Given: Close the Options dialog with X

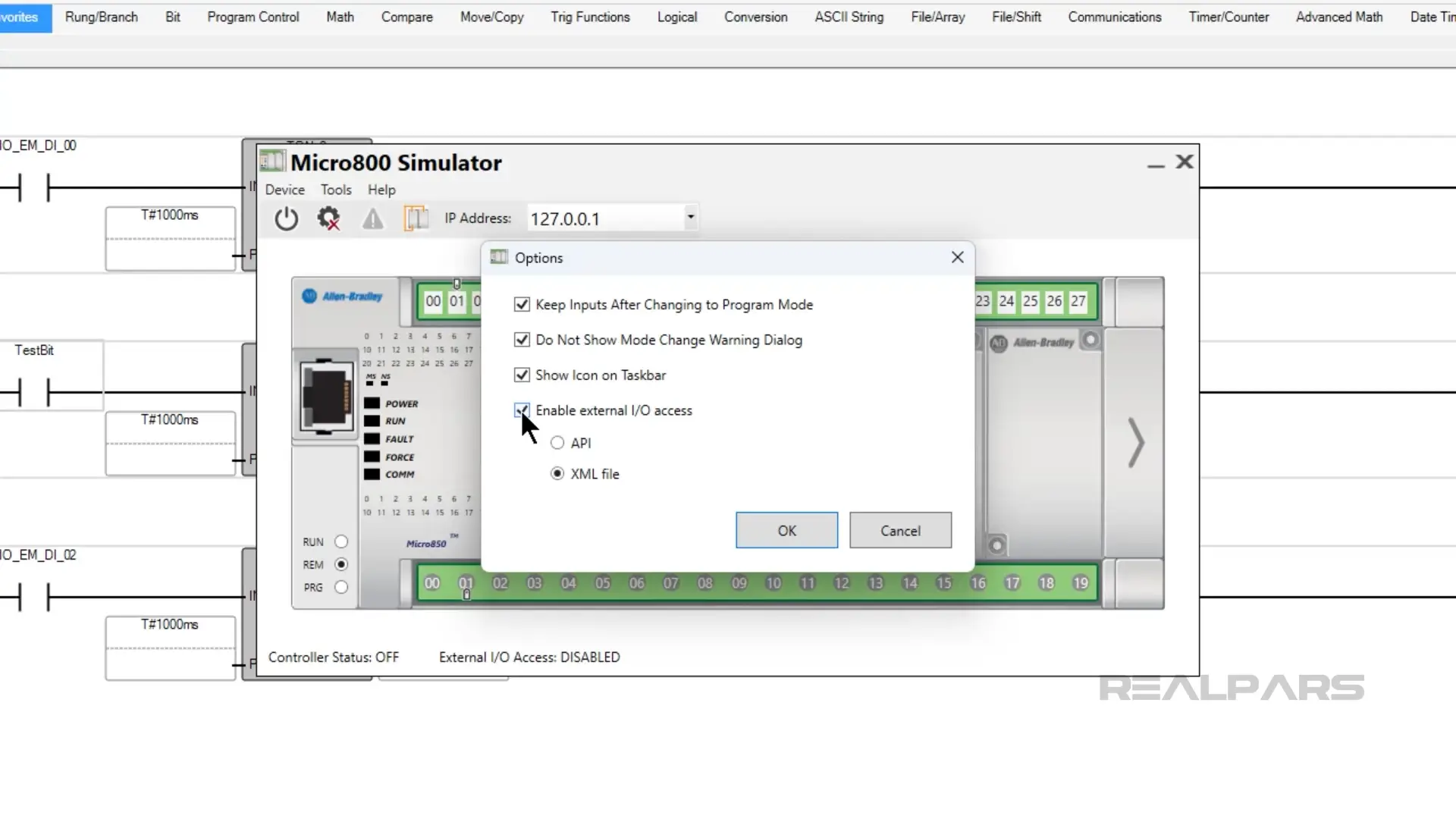Looking at the screenshot, I should click(958, 257).
